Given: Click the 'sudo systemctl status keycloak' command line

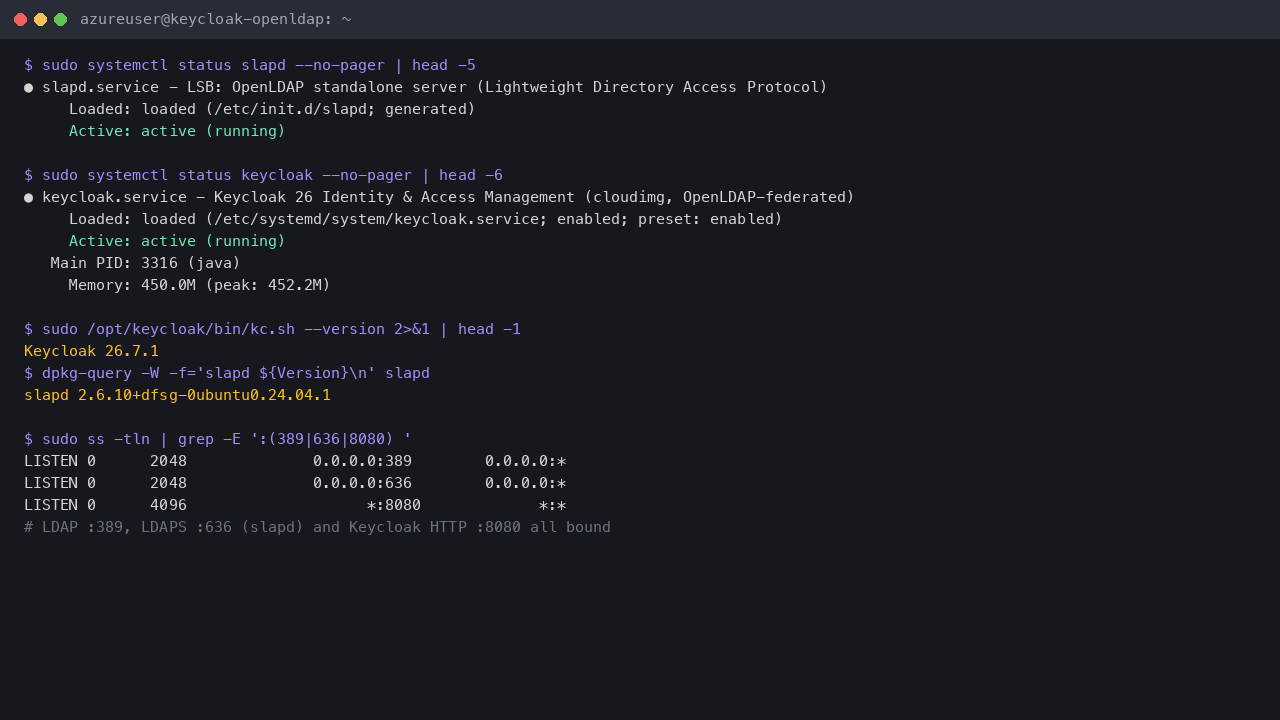Looking at the screenshot, I should tap(263, 175).
